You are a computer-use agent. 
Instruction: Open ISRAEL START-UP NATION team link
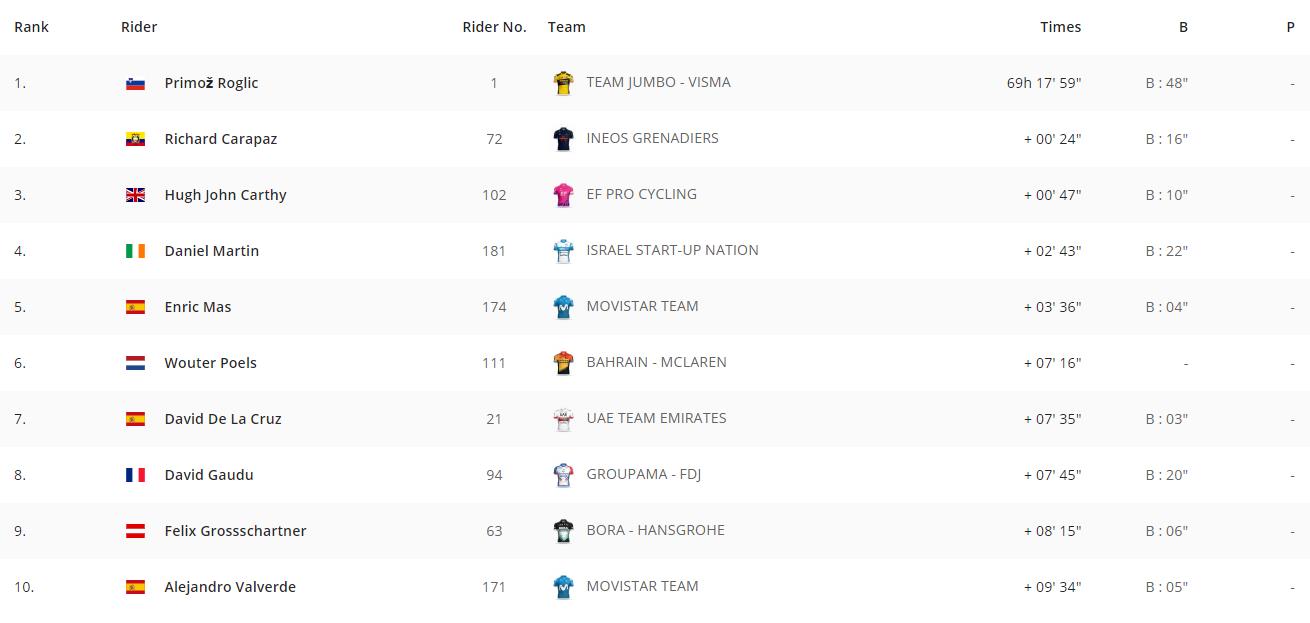point(672,250)
